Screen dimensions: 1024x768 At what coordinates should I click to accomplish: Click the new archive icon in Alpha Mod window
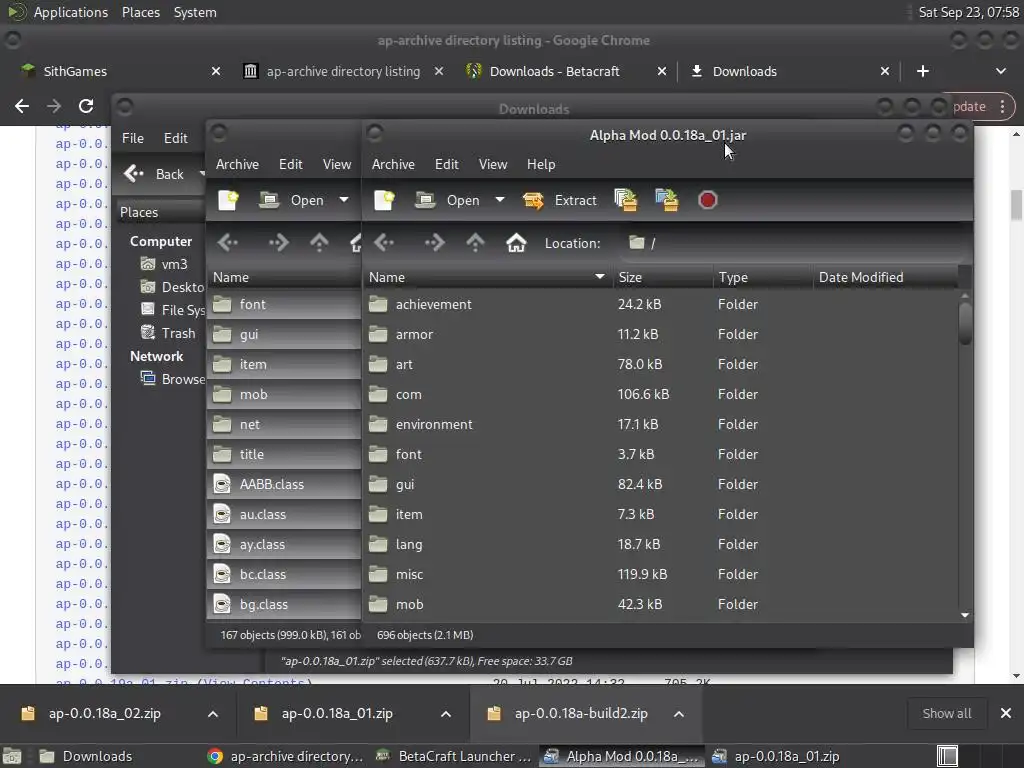384,200
